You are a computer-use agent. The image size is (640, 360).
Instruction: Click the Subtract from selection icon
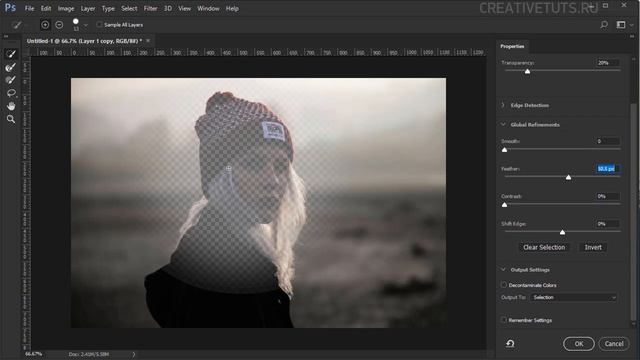[59, 25]
